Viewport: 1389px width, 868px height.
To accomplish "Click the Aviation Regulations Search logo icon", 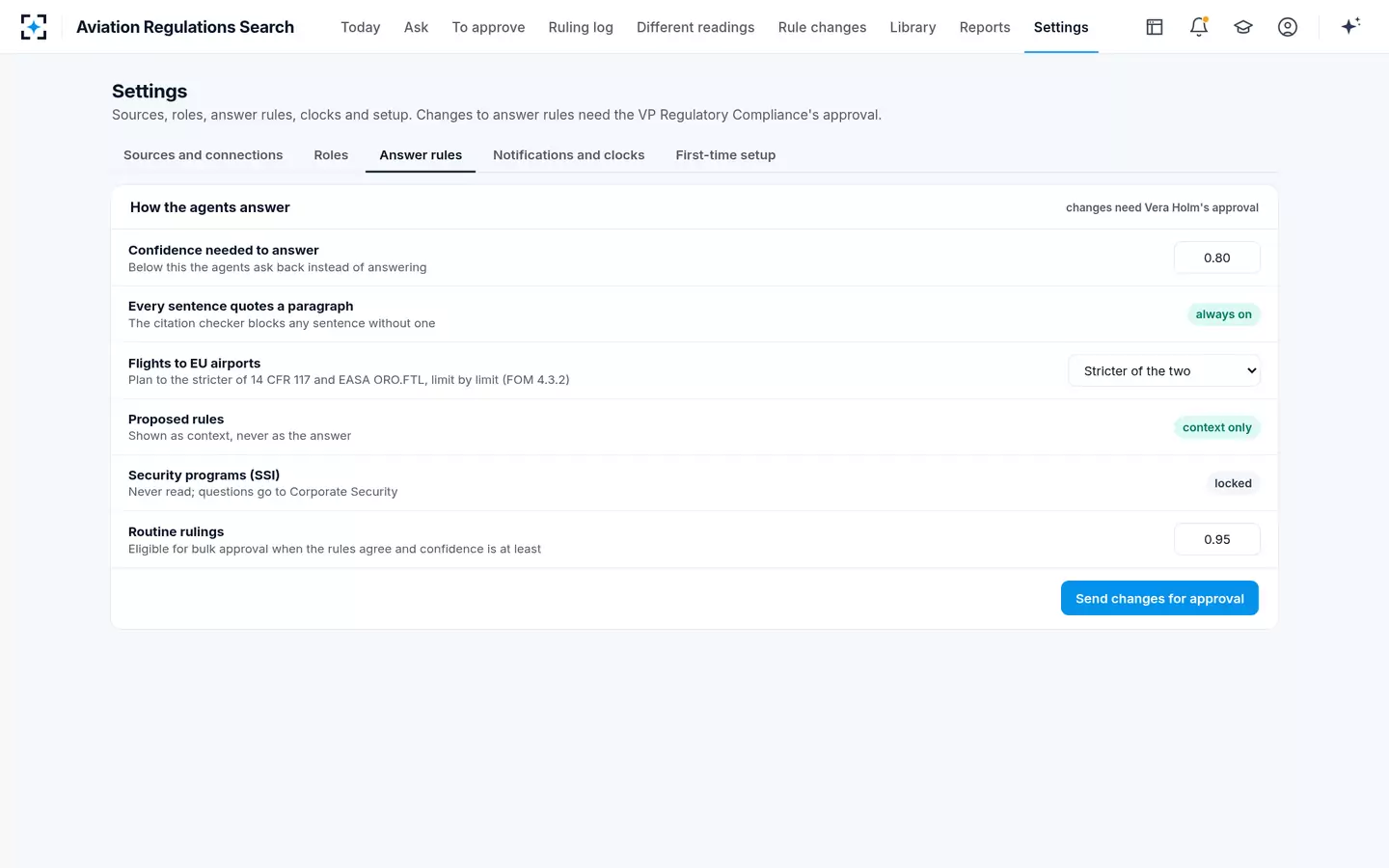I will click(x=34, y=27).
